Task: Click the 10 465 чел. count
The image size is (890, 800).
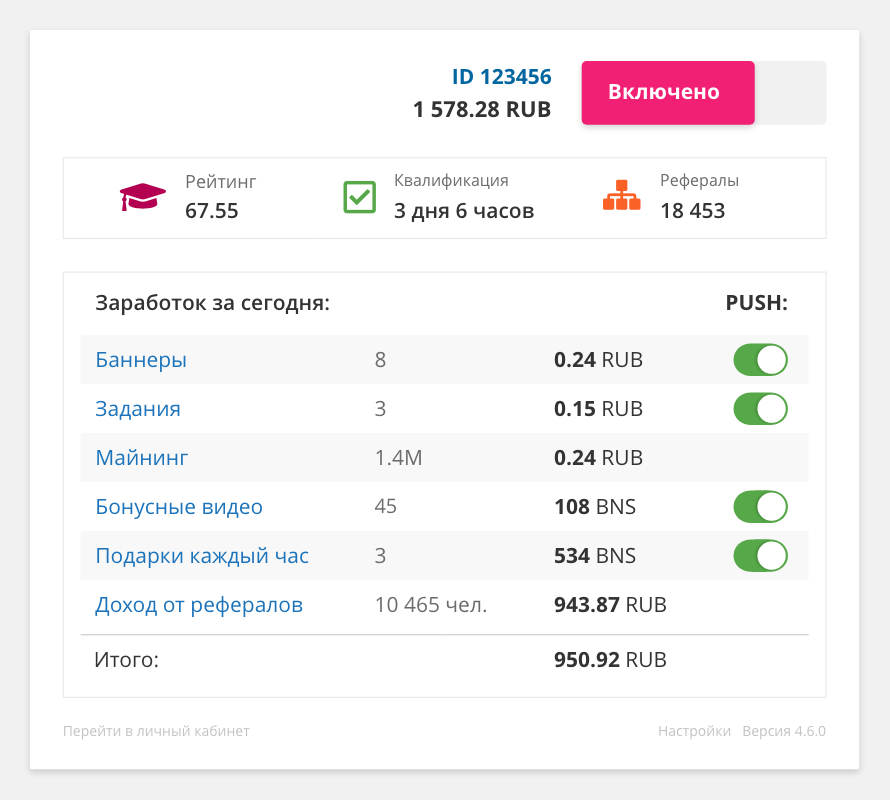Action: tap(431, 605)
